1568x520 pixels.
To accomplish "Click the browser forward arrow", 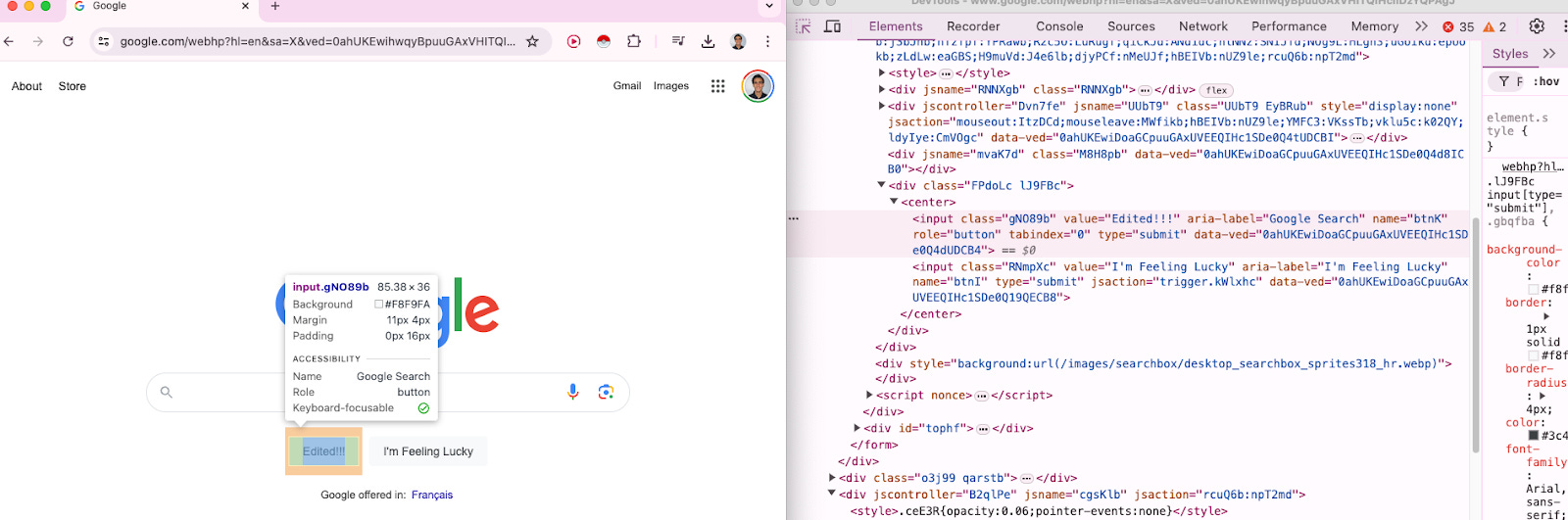I will point(38,41).
